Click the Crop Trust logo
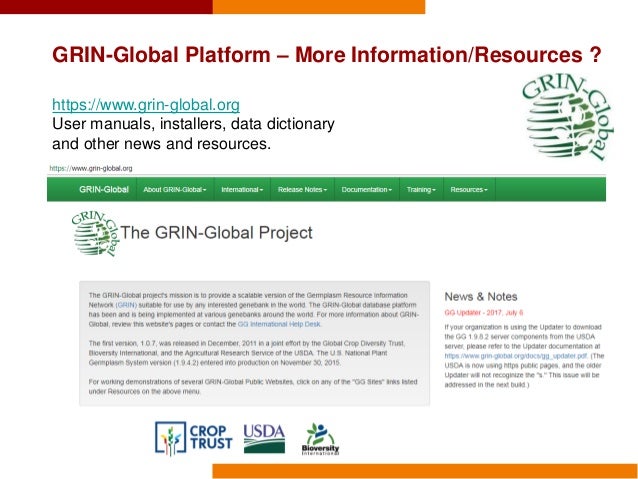 click(x=194, y=438)
